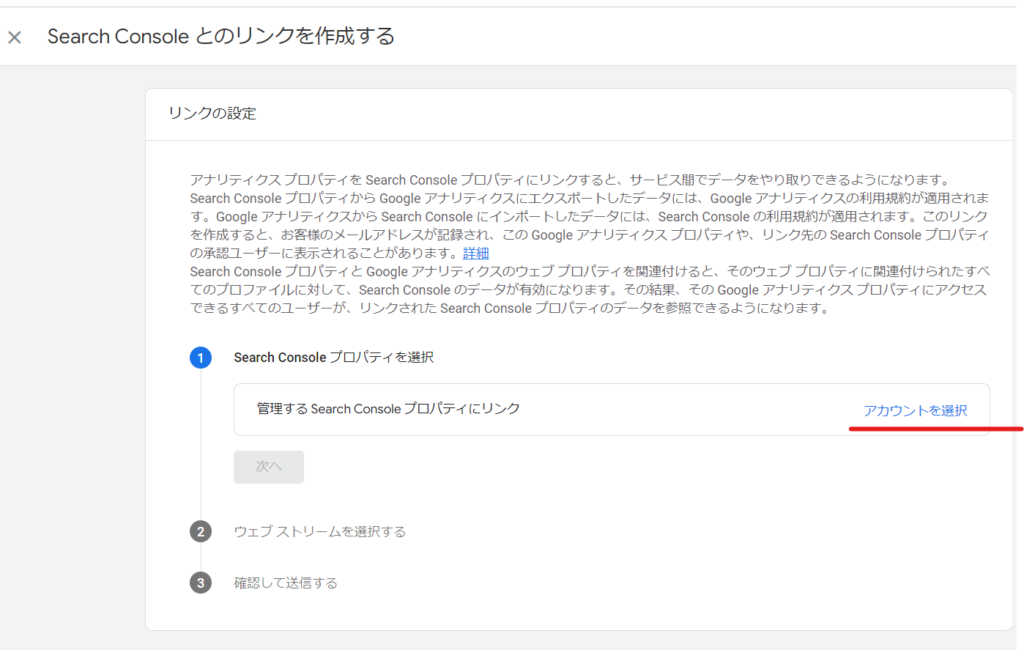Click the リンクの設定 card heading

pos(212,113)
